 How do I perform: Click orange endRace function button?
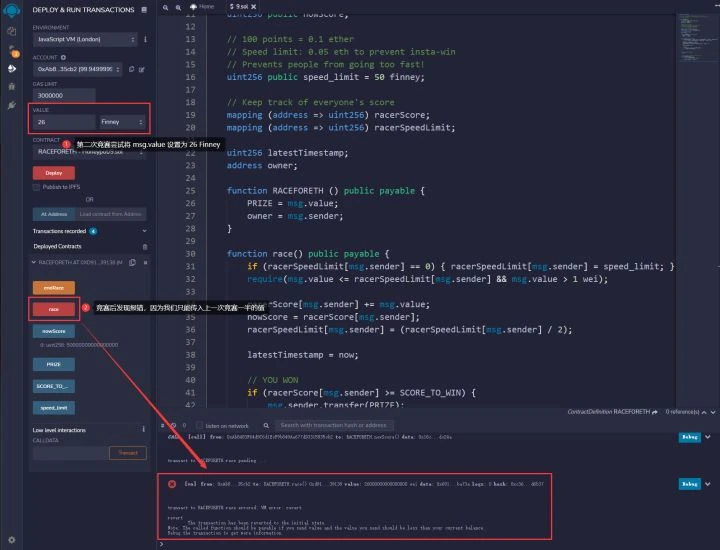tap(54, 288)
